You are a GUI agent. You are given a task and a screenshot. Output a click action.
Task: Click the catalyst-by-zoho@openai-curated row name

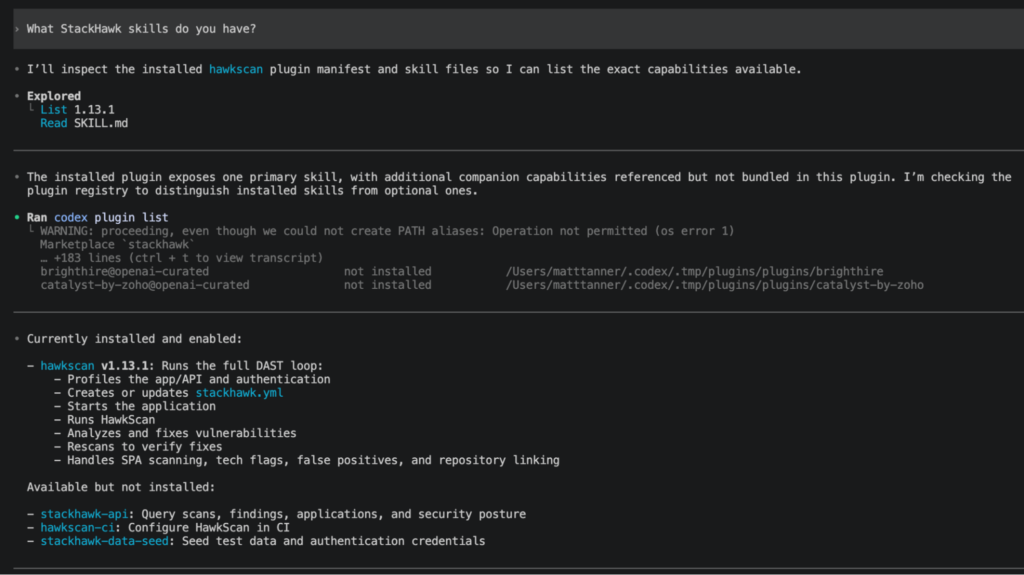[x=145, y=286]
